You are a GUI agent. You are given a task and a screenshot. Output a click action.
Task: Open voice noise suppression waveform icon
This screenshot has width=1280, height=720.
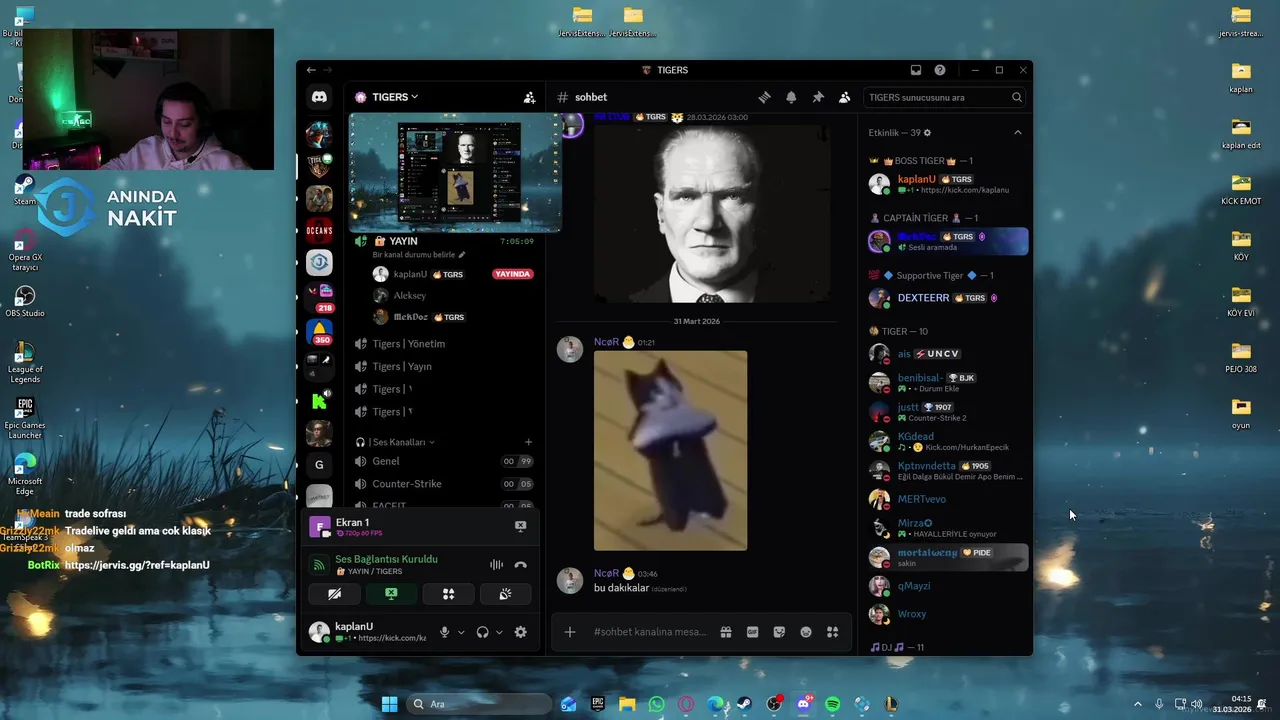tap(496, 565)
